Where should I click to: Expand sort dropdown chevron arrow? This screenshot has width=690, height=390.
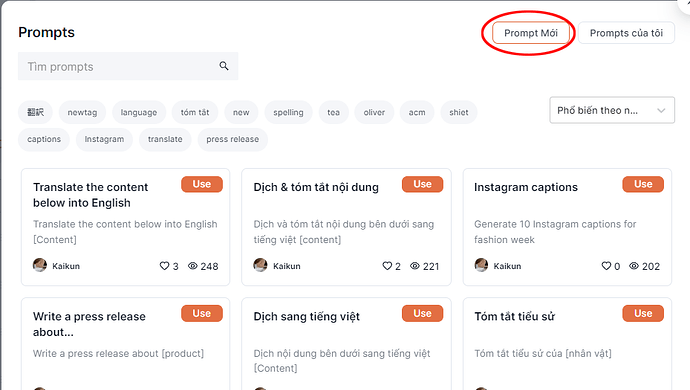(661, 110)
